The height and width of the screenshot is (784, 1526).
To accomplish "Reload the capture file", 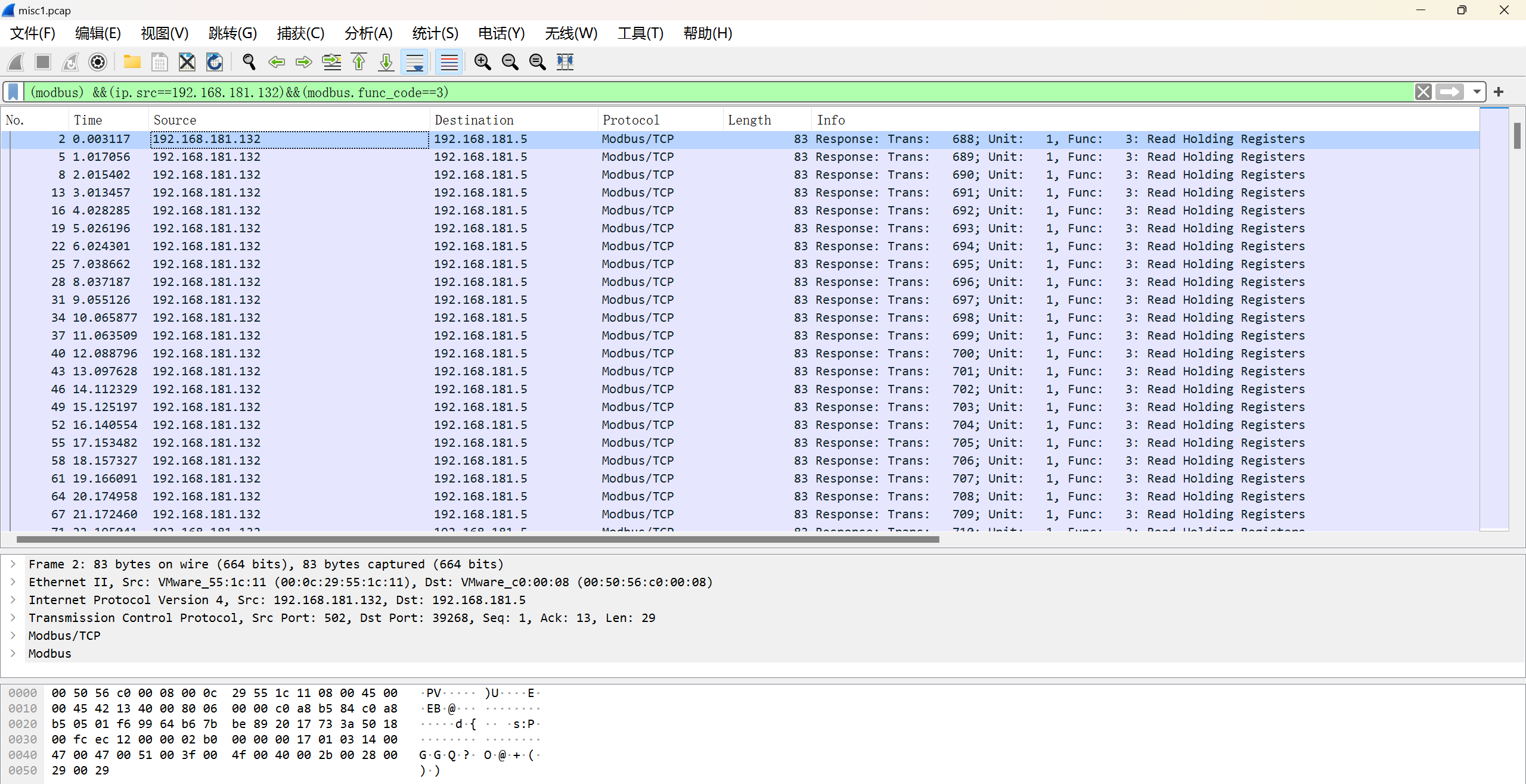I will pyautogui.click(x=215, y=62).
